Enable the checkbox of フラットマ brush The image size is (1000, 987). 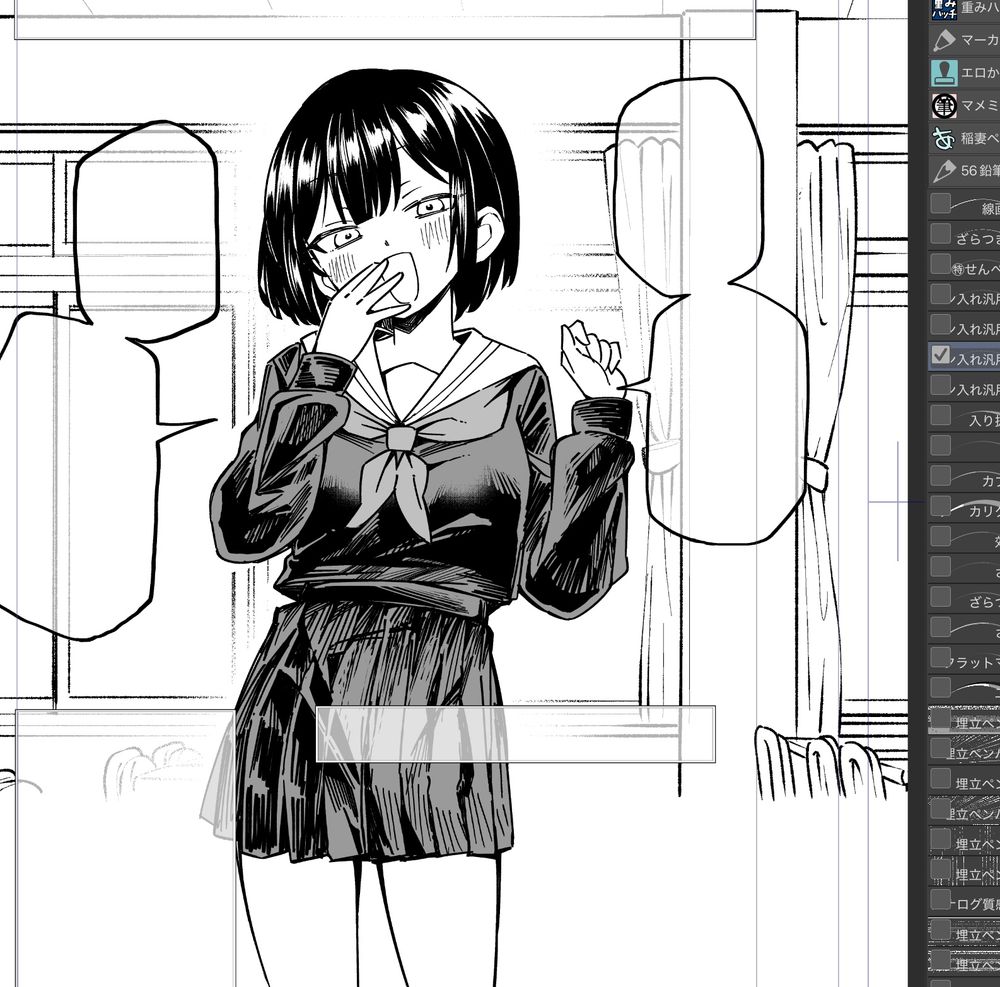[940, 657]
